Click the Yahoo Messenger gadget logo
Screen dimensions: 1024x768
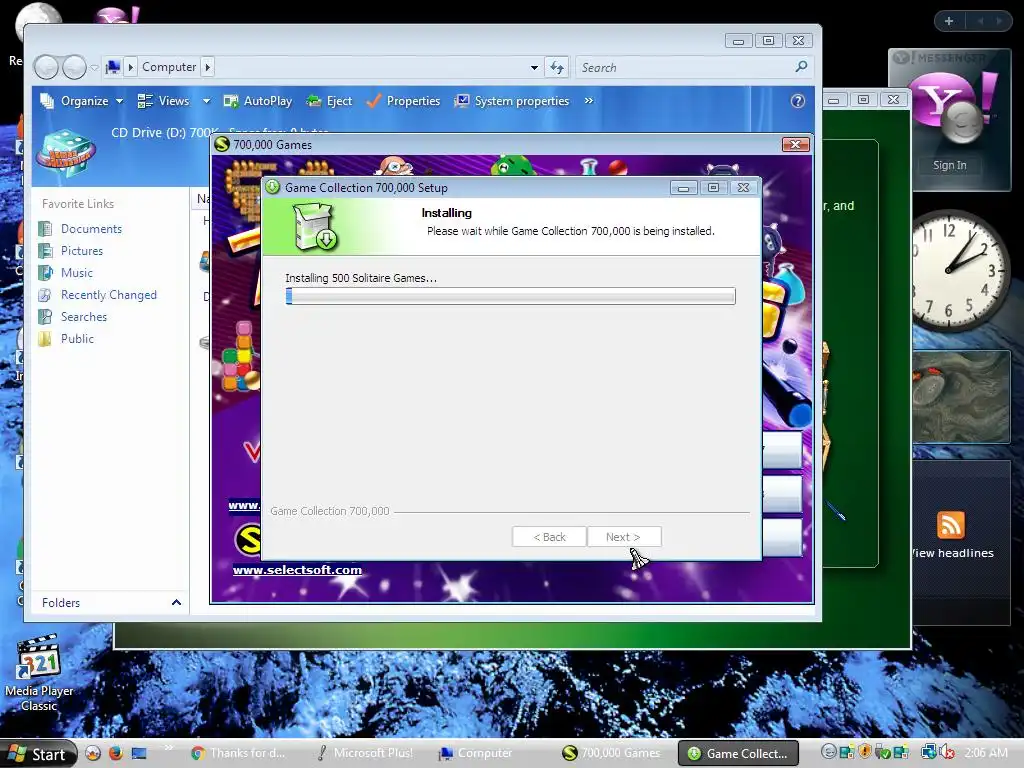pos(953,106)
